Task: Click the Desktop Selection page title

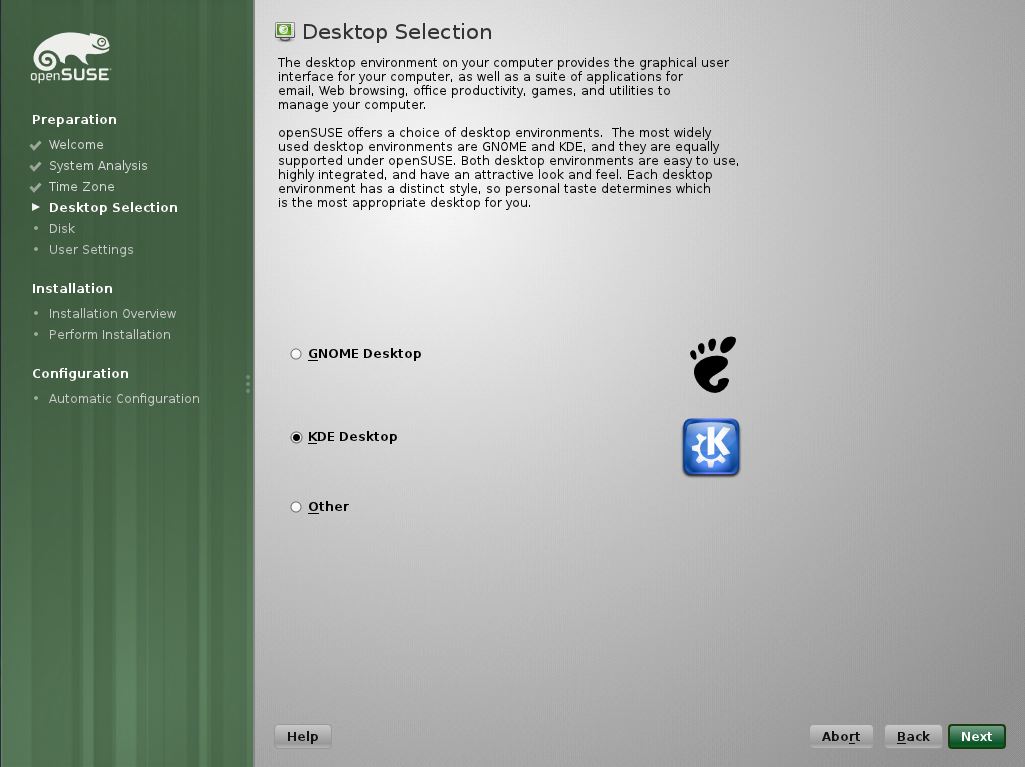Action: [397, 32]
